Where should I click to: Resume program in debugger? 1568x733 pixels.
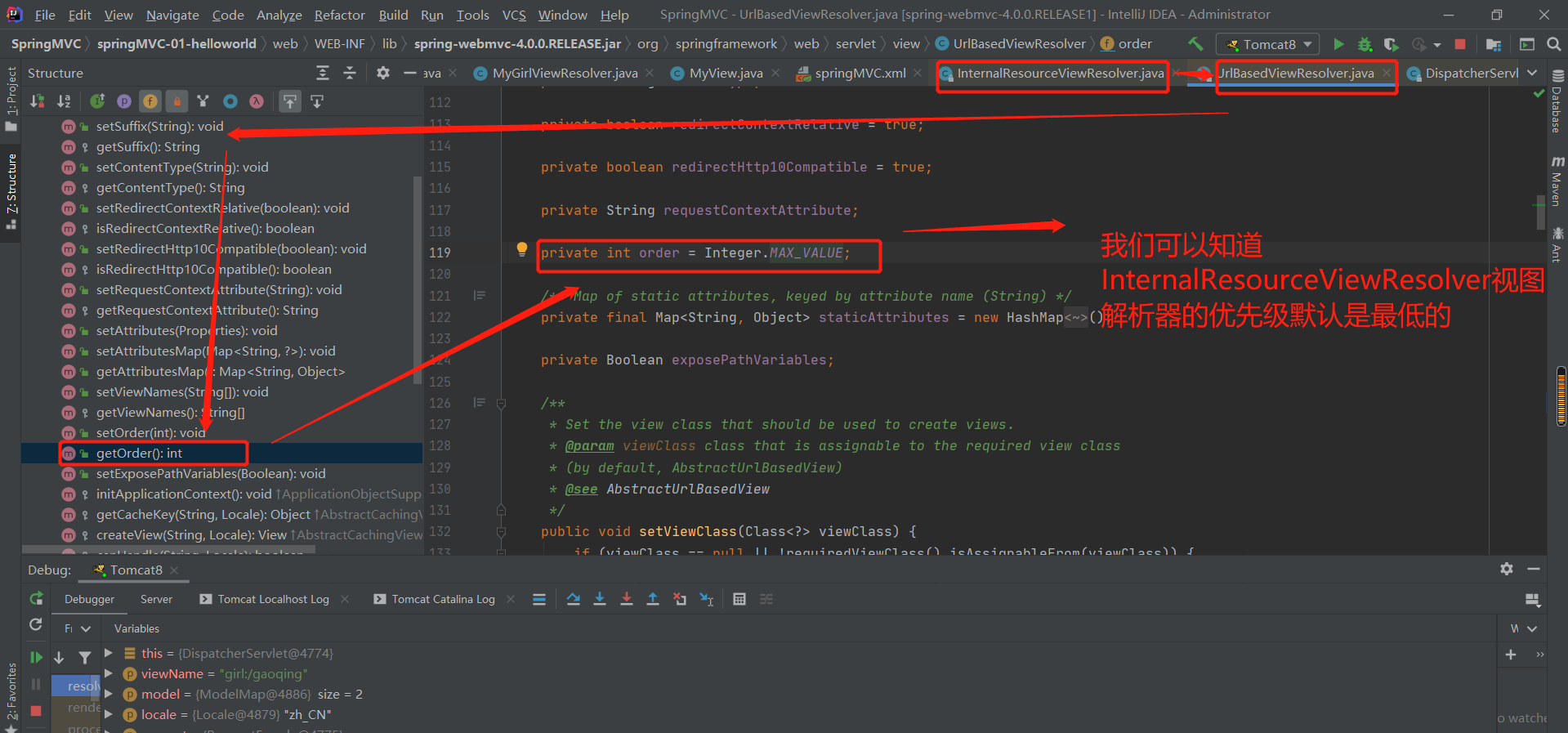point(36,657)
